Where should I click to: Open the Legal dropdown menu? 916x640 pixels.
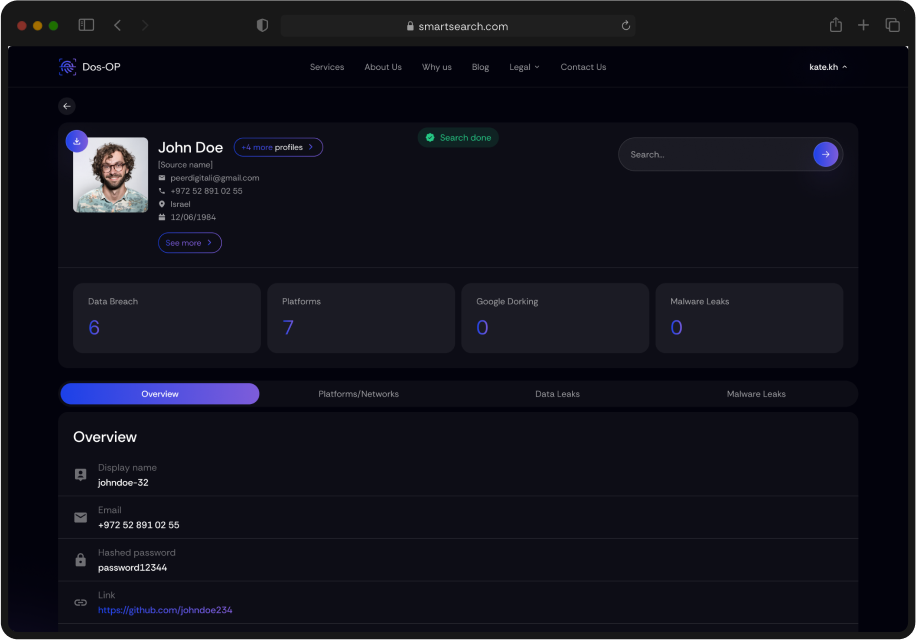[524, 67]
